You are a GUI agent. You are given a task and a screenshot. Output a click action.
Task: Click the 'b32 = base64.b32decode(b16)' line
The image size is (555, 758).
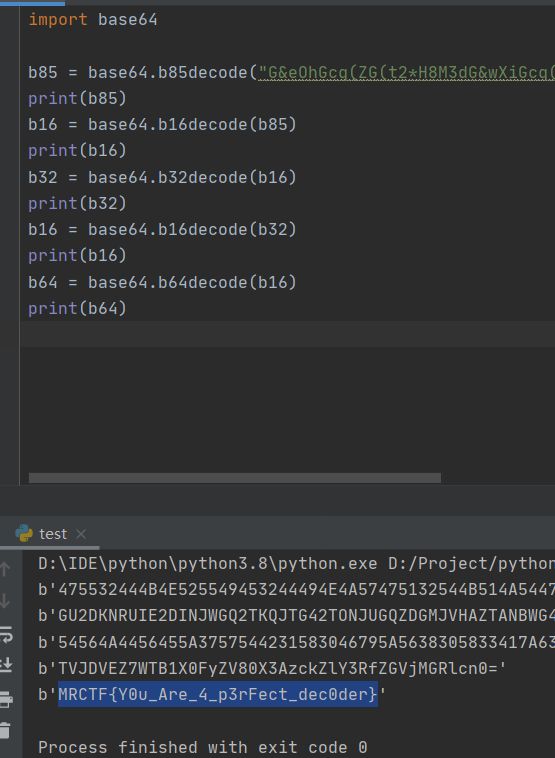[162, 177]
